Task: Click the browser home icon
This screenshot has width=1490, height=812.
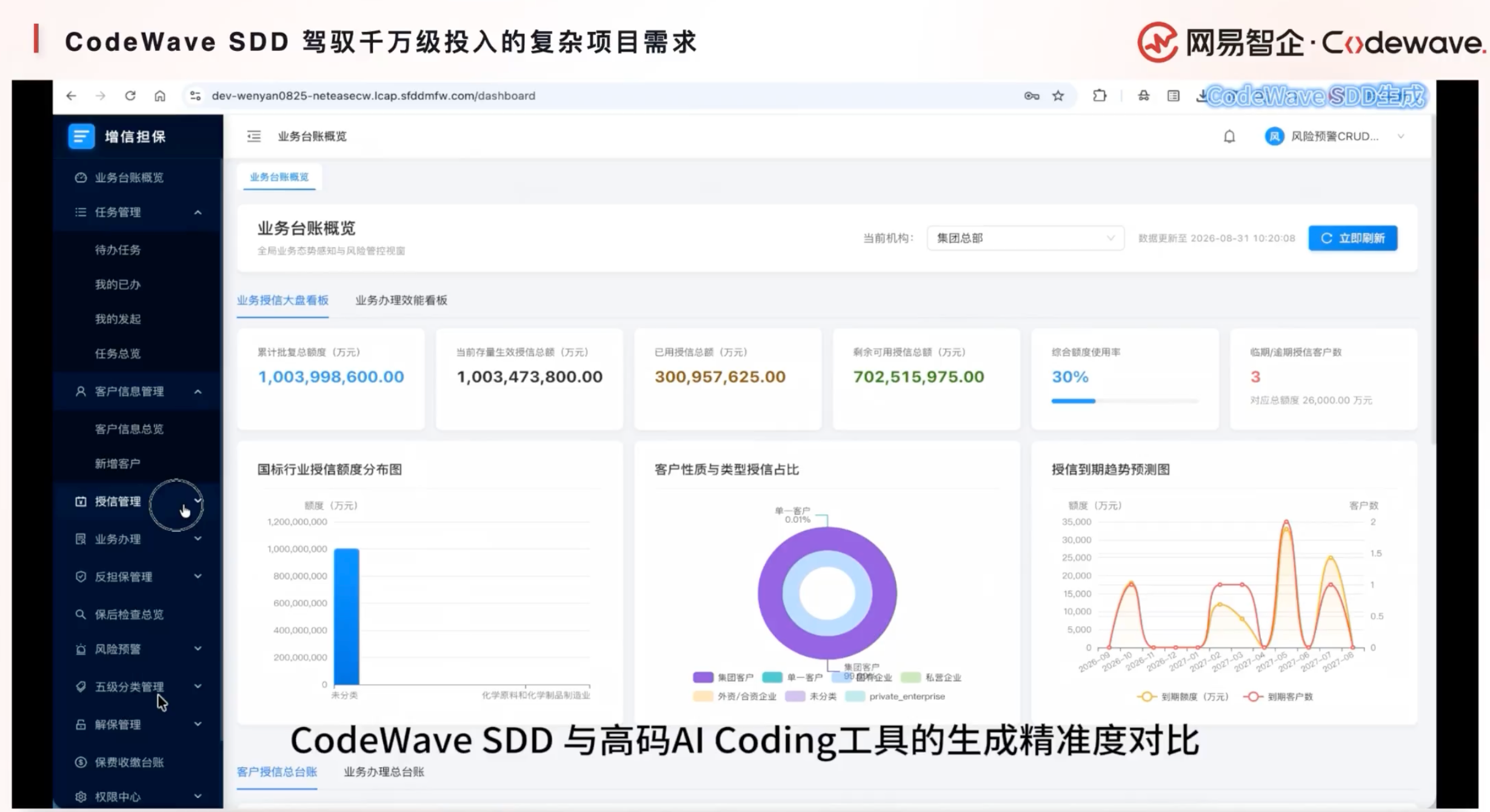Action: tap(159, 96)
